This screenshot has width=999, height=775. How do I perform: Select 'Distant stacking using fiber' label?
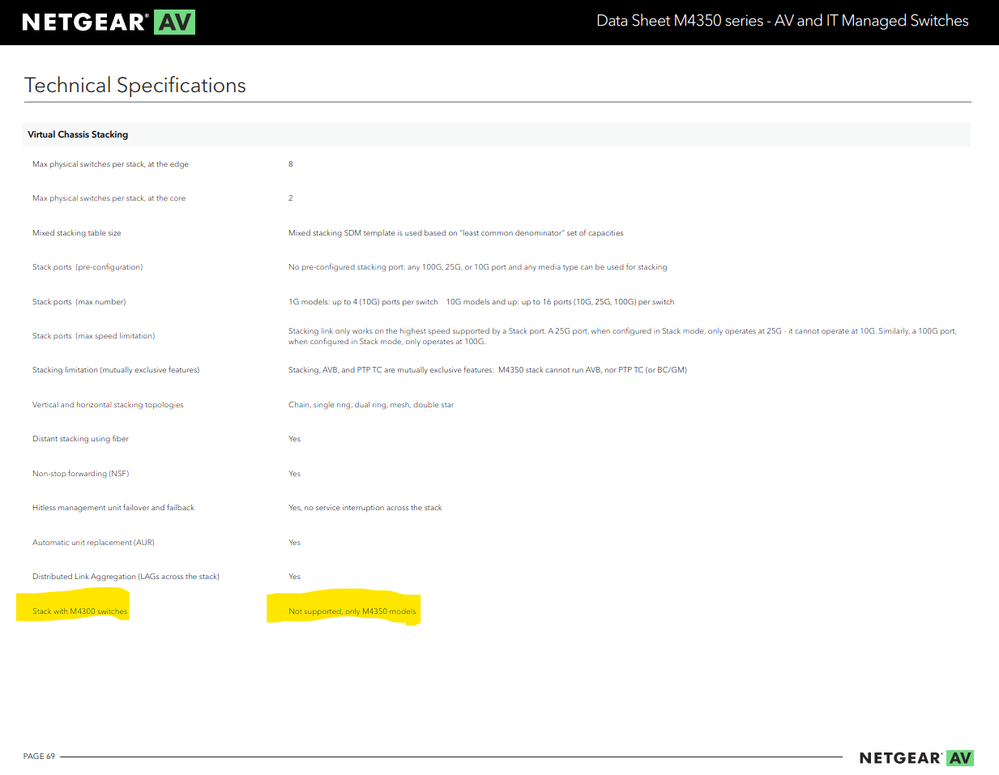pyautogui.click(x=80, y=438)
